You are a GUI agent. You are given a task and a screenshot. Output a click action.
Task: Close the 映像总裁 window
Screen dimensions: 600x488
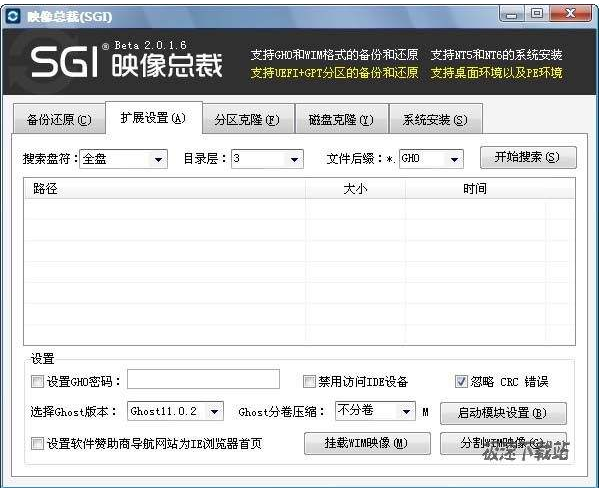(x=571, y=15)
